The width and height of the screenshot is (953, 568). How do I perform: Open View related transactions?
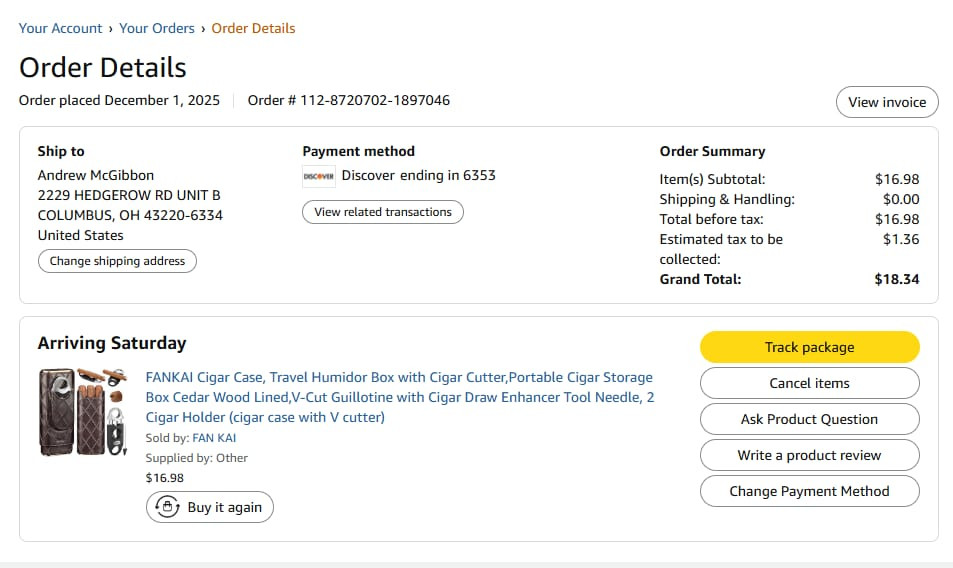383,212
